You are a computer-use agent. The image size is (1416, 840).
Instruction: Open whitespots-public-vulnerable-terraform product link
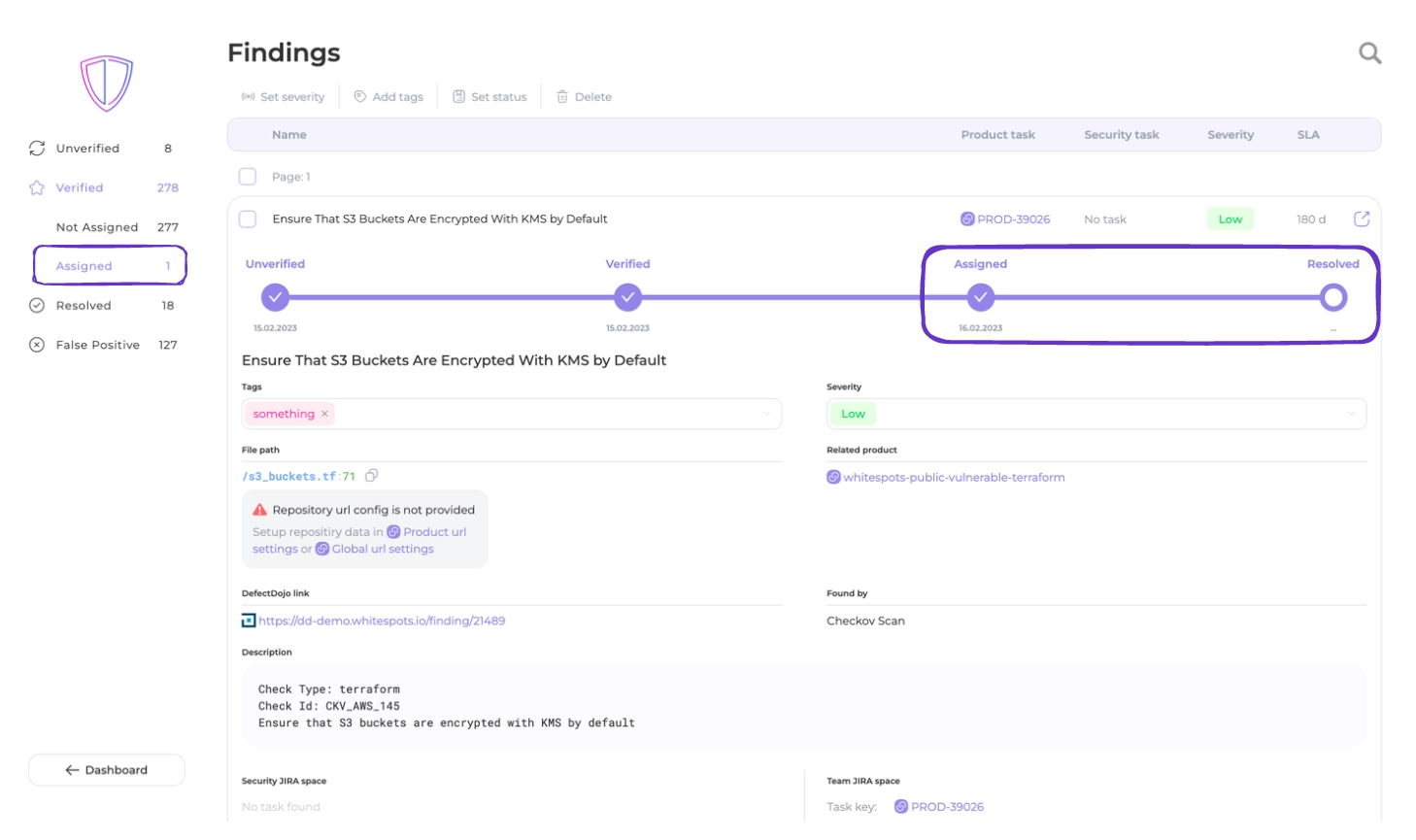[x=953, y=478]
